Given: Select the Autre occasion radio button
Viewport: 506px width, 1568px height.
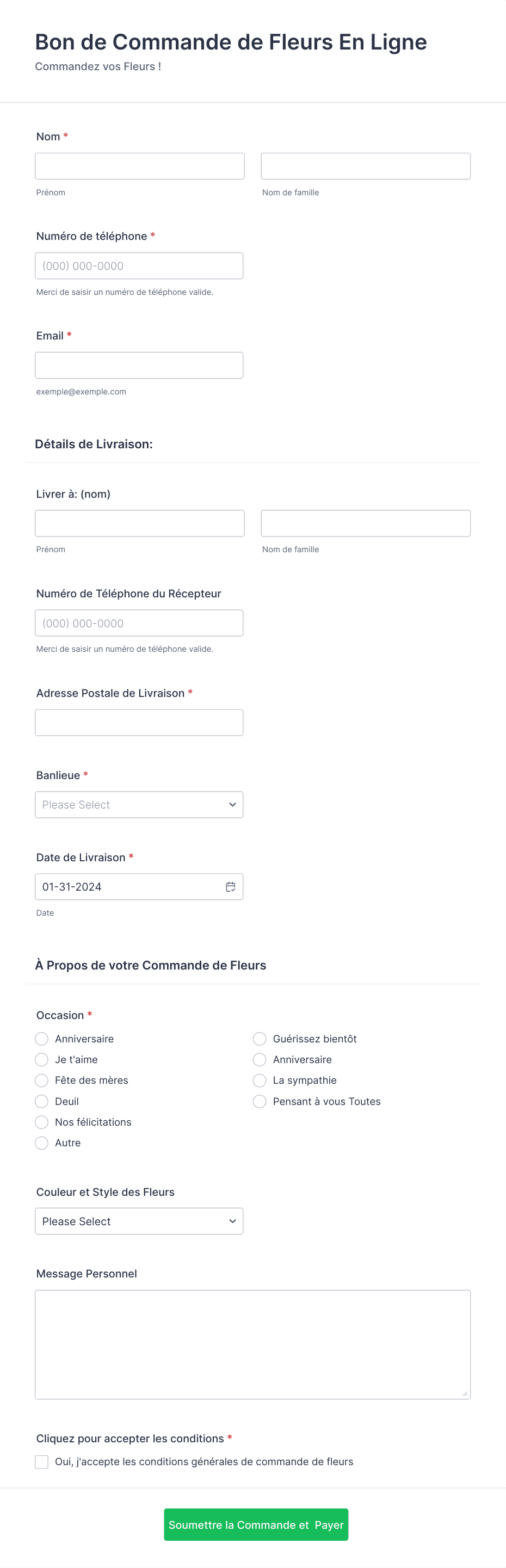Looking at the screenshot, I should [x=41, y=1143].
